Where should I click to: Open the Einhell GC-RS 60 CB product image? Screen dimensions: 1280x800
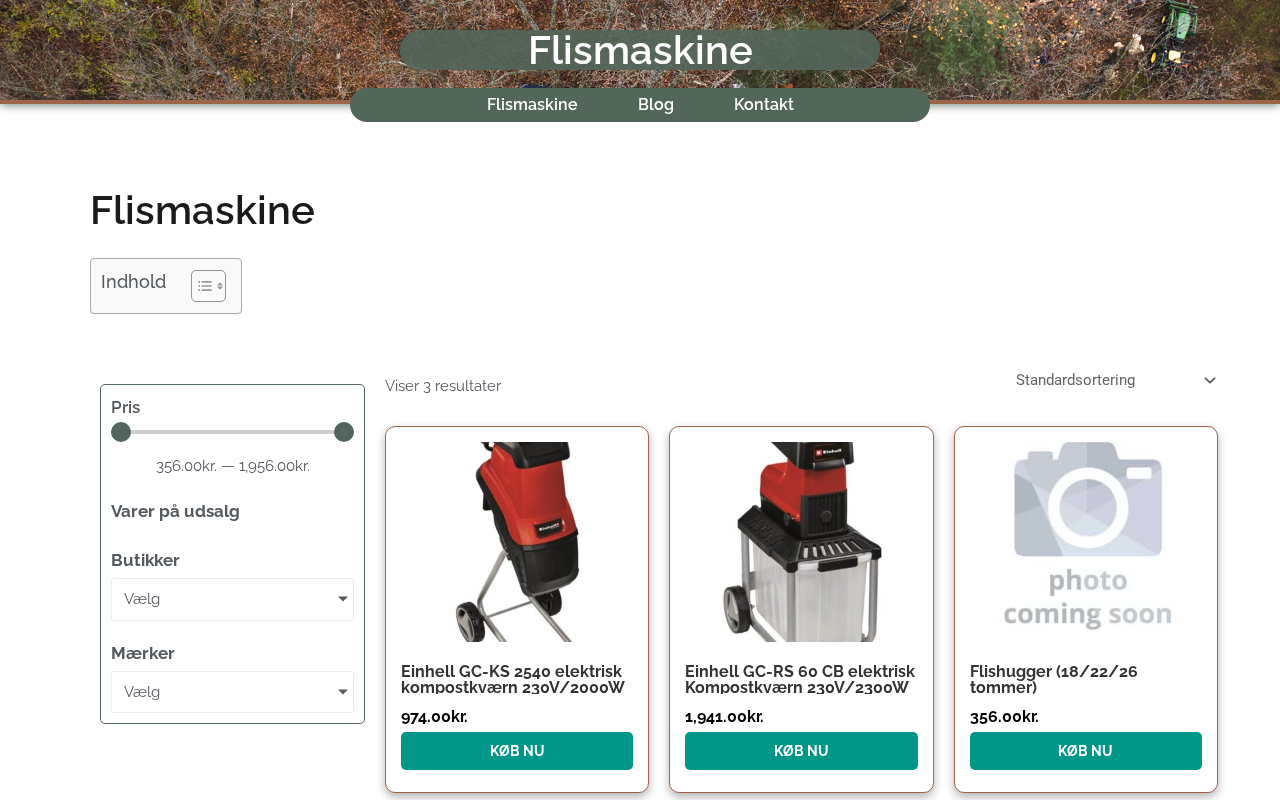pos(801,542)
